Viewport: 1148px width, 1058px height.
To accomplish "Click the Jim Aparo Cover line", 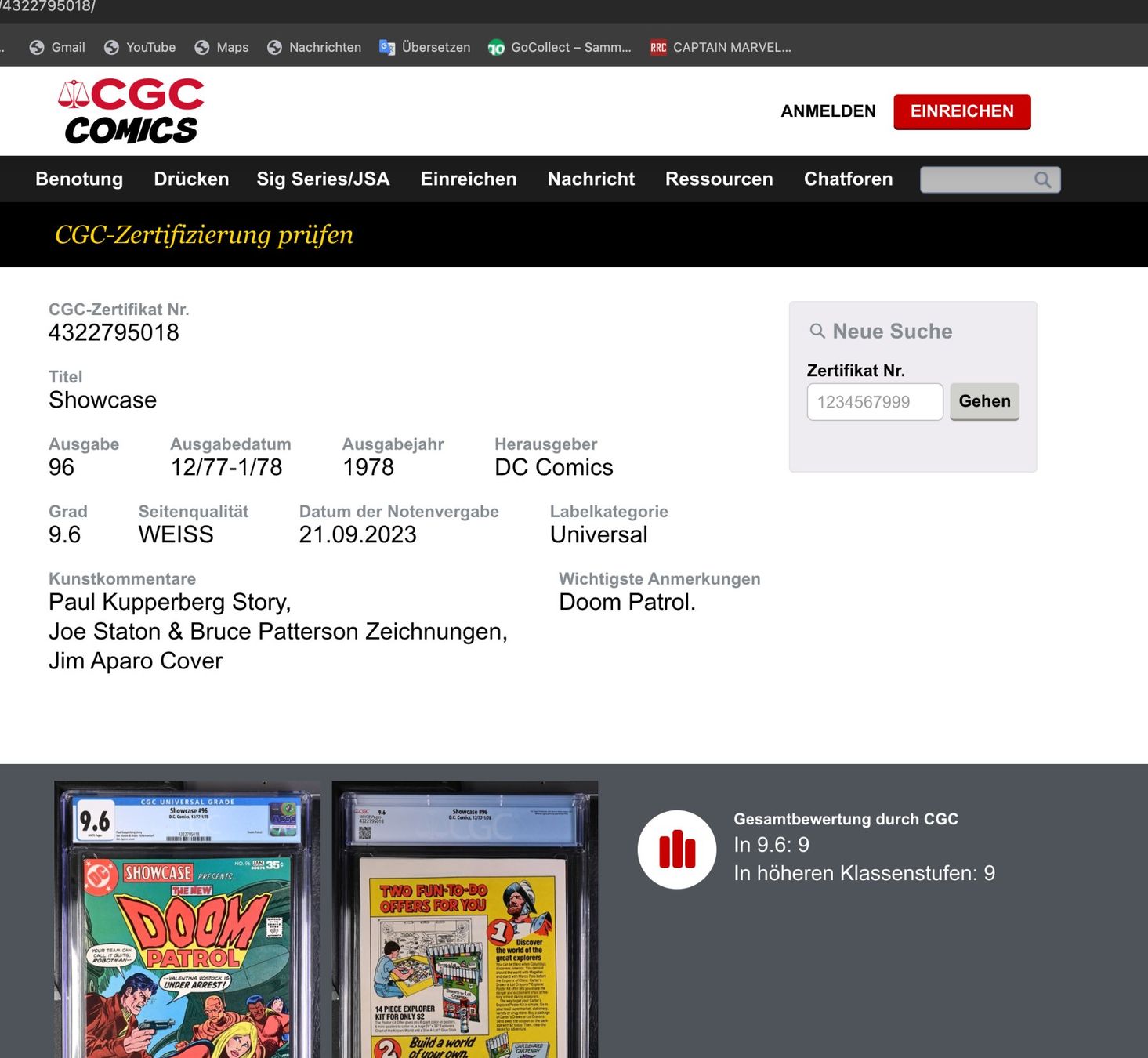I will [x=136, y=661].
